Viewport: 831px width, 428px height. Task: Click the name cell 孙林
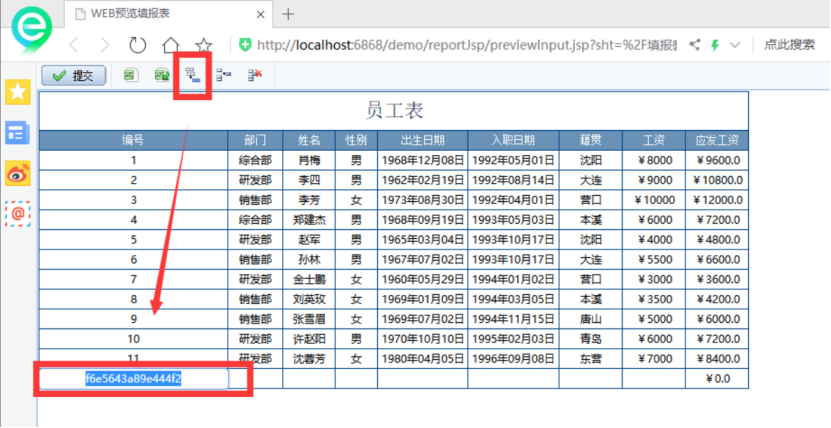pyautogui.click(x=309, y=260)
